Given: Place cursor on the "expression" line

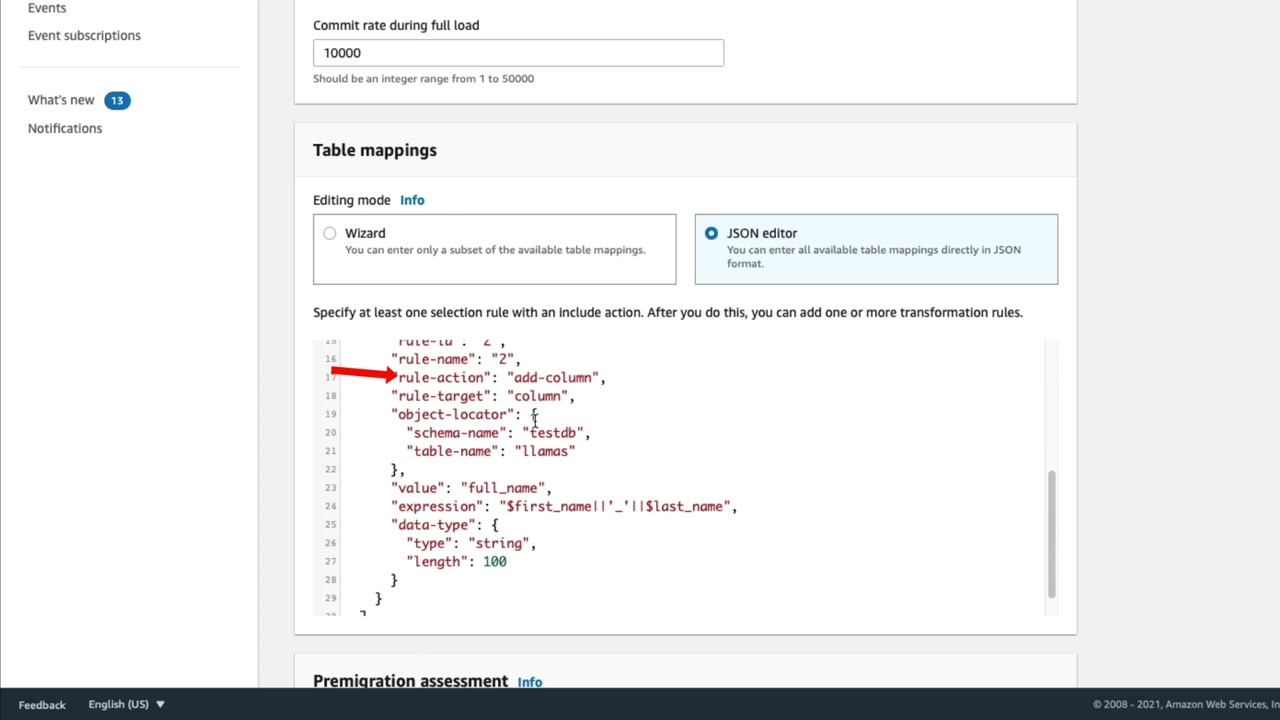Looking at the screenshot, I should [563, 506].
